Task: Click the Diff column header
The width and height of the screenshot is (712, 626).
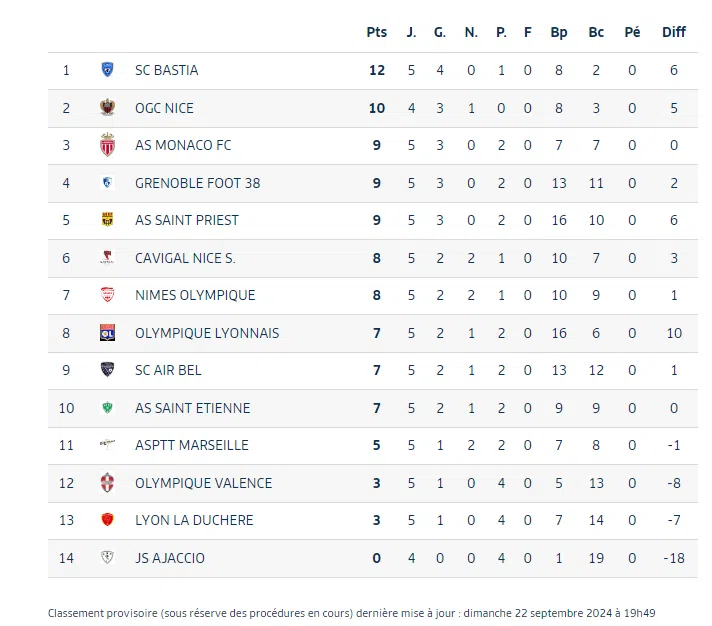Action: pyautogui.click(x=674, y=32)
